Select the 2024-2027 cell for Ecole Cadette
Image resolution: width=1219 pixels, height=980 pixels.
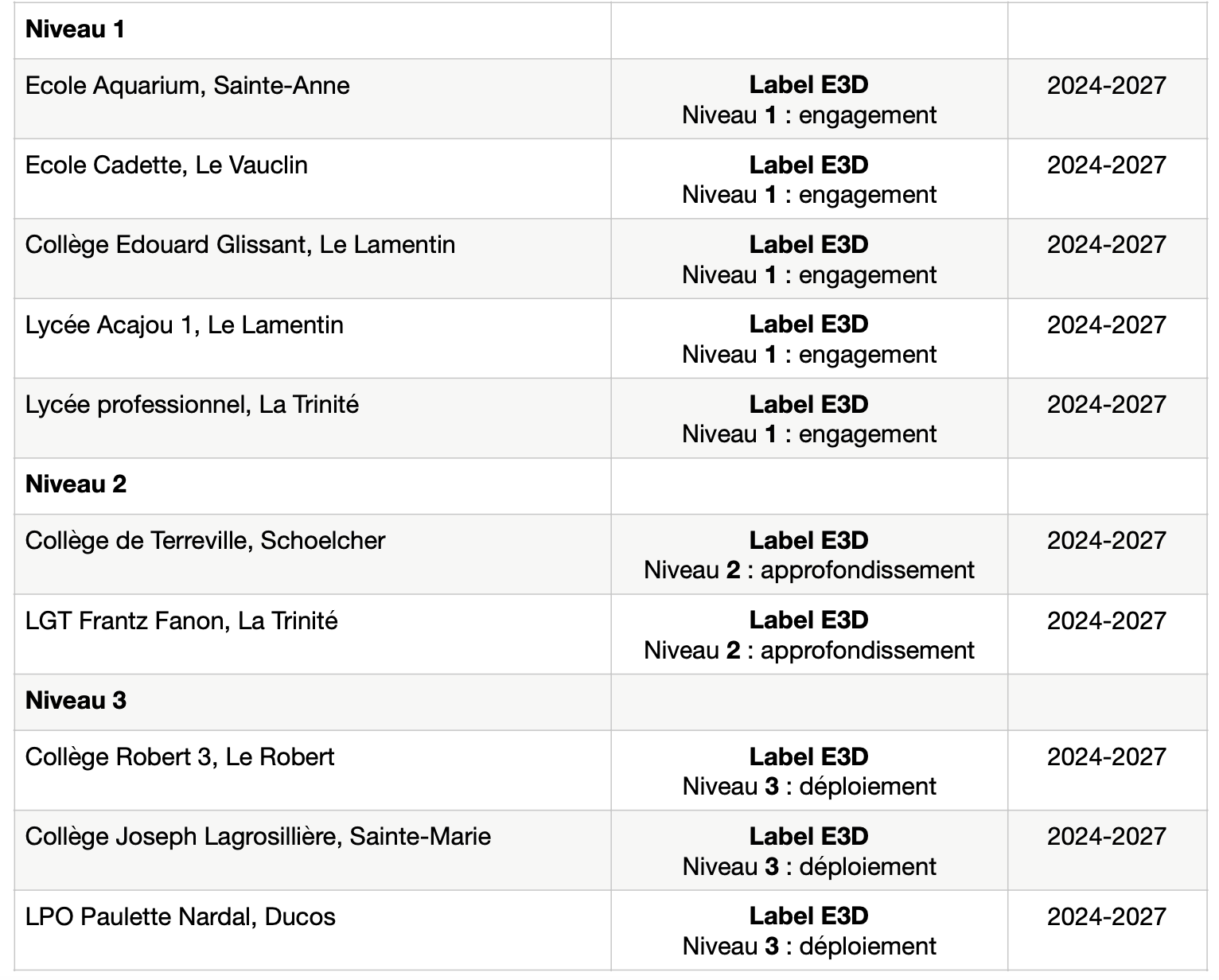click(x=1107, y=179)
